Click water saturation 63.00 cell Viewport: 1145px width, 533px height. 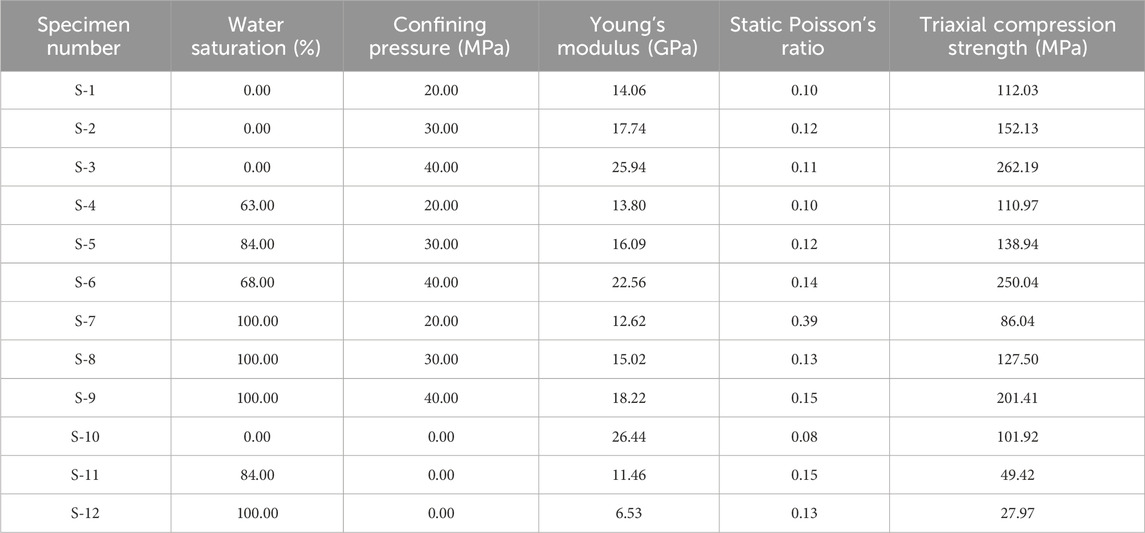257,206
